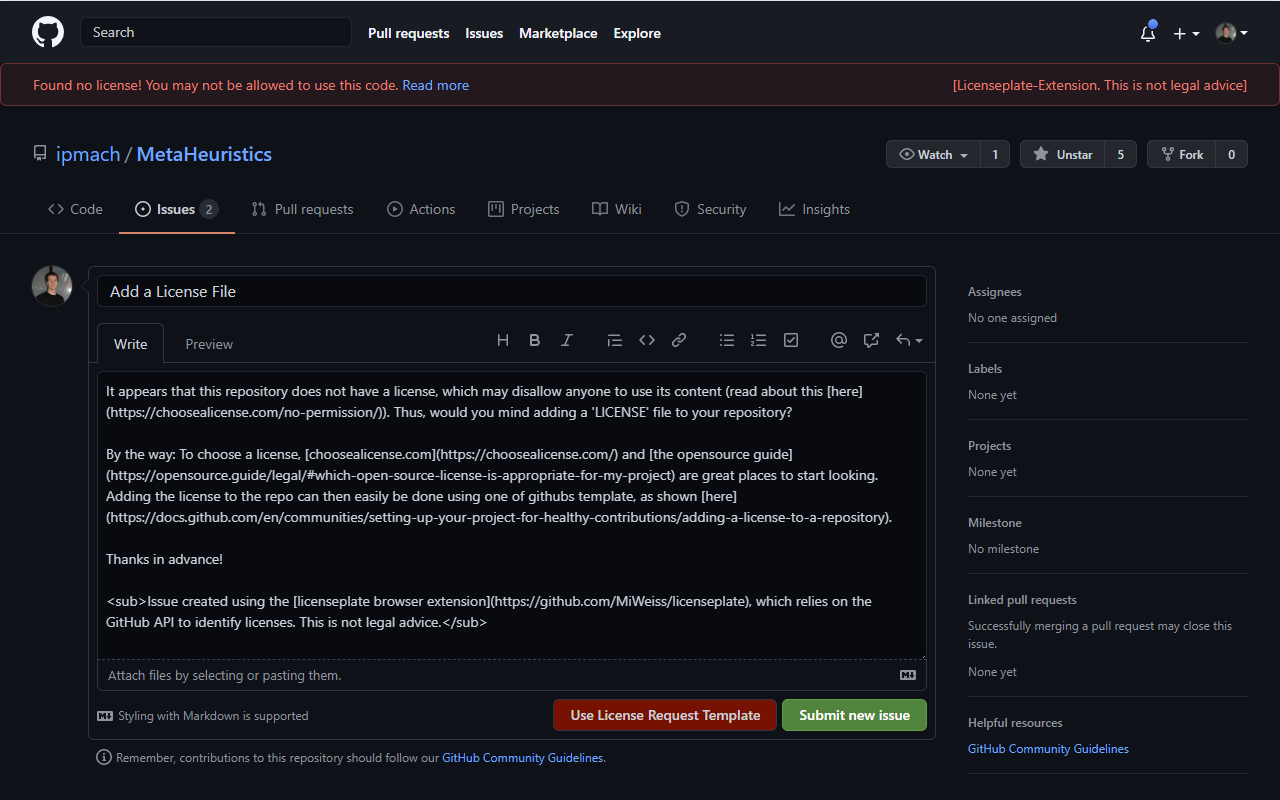Insert a quote block

615,340
